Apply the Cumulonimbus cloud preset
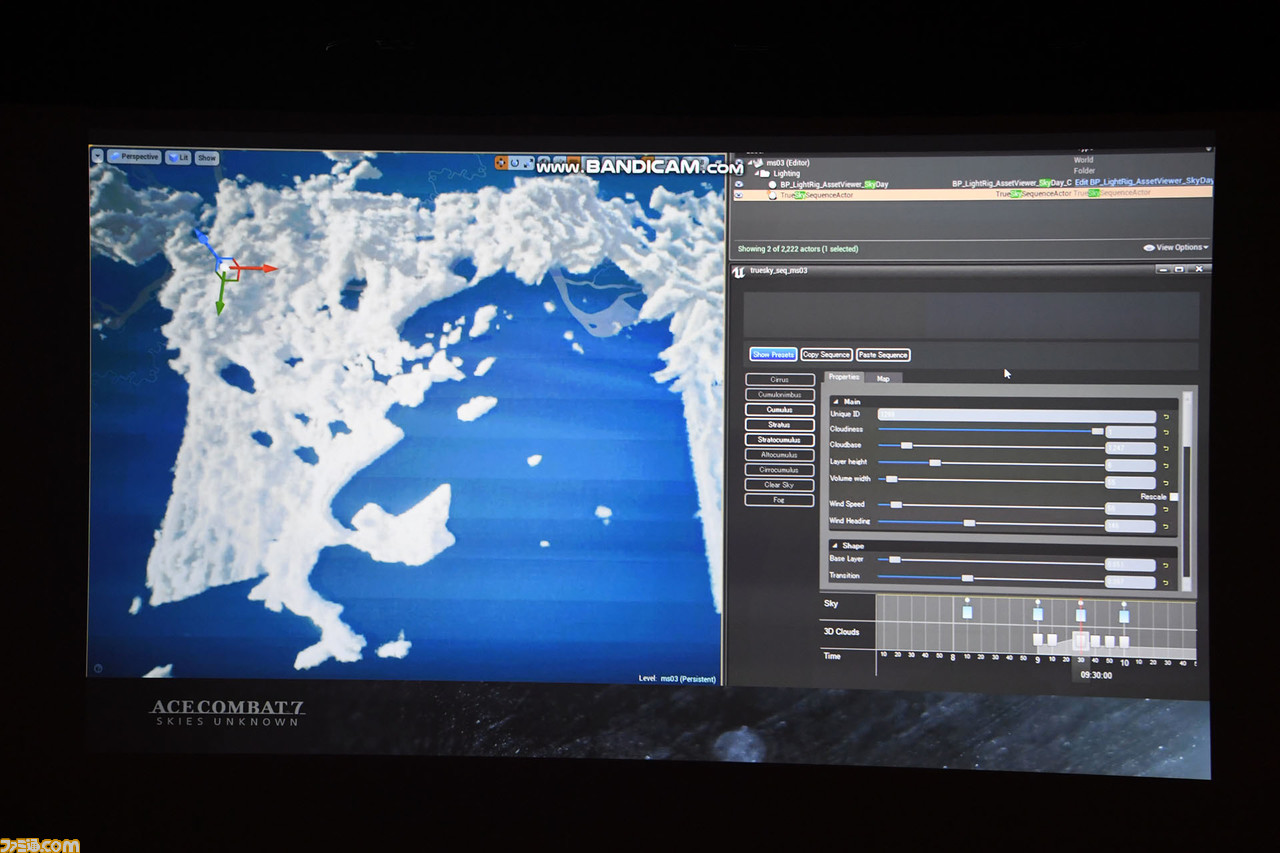The width and height of the screenshot is (1280, 853). [779, 395]
